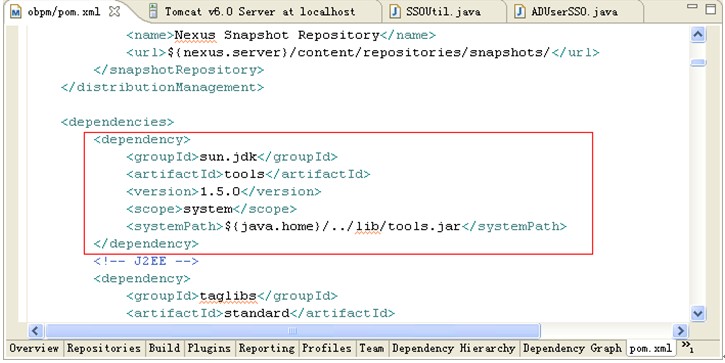This screenshot has height=363, width=725.
Task: Click the ${nexus.server} url line
Action: [363, 53]
